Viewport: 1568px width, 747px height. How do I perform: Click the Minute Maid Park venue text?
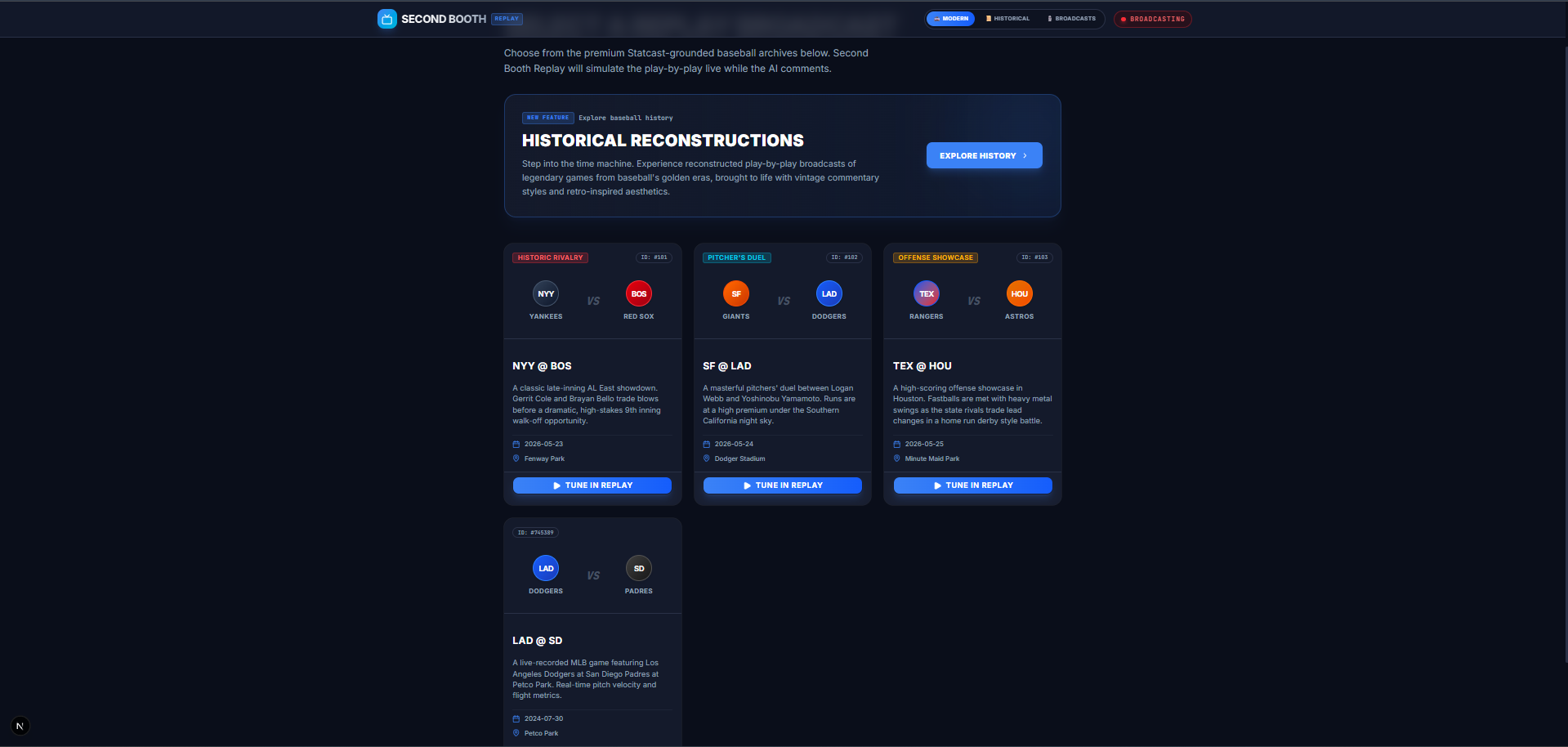pyautogui.click(x=932, y=459)
